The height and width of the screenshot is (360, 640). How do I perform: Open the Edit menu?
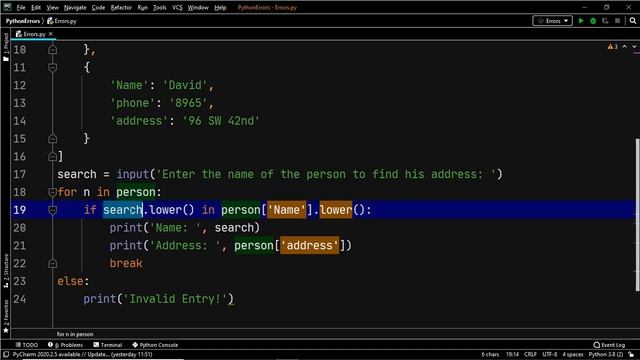click(x=36, y=7)
